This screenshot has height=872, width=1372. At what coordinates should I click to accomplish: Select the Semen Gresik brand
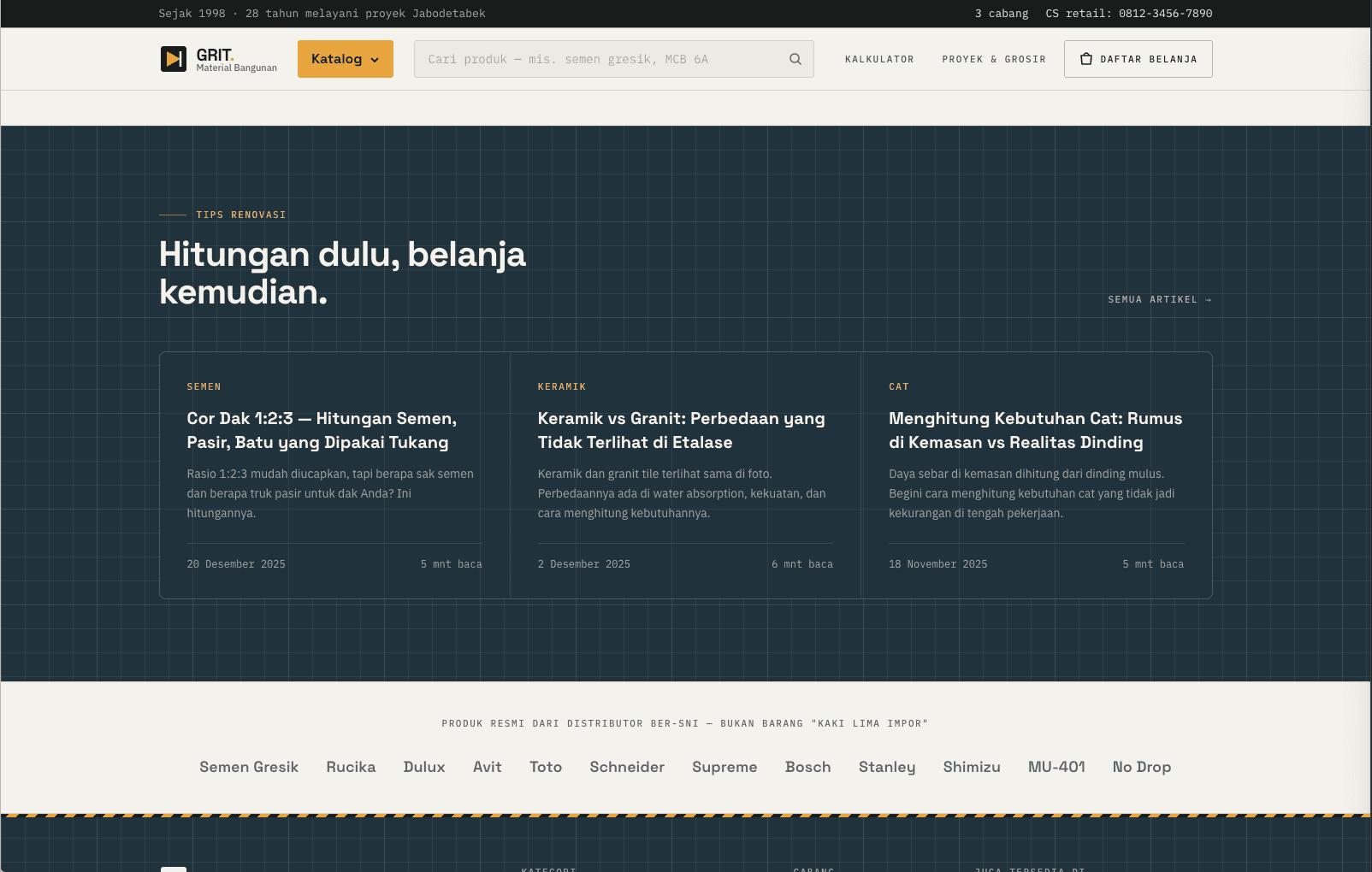pos(249,767)
